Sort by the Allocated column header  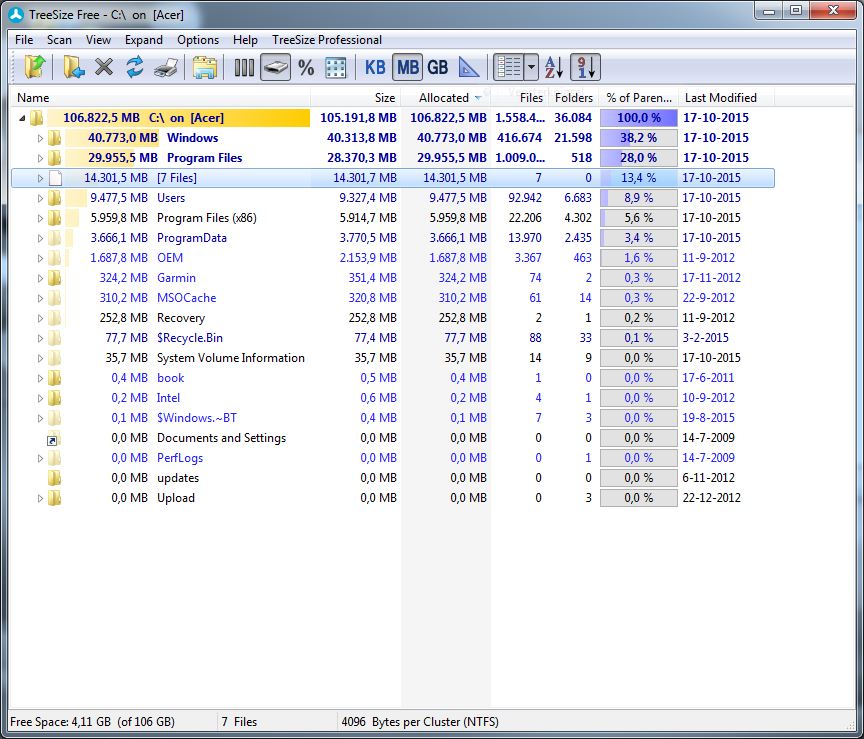[x=444, y=98]
